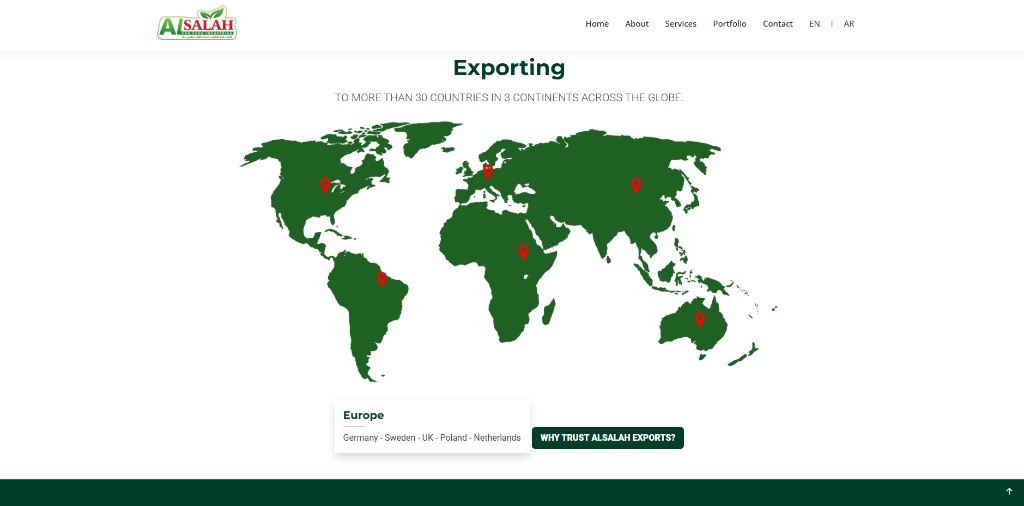Select the Australia map pin
The height and width of the screenshot is (506, 1024).
(700, 319)
